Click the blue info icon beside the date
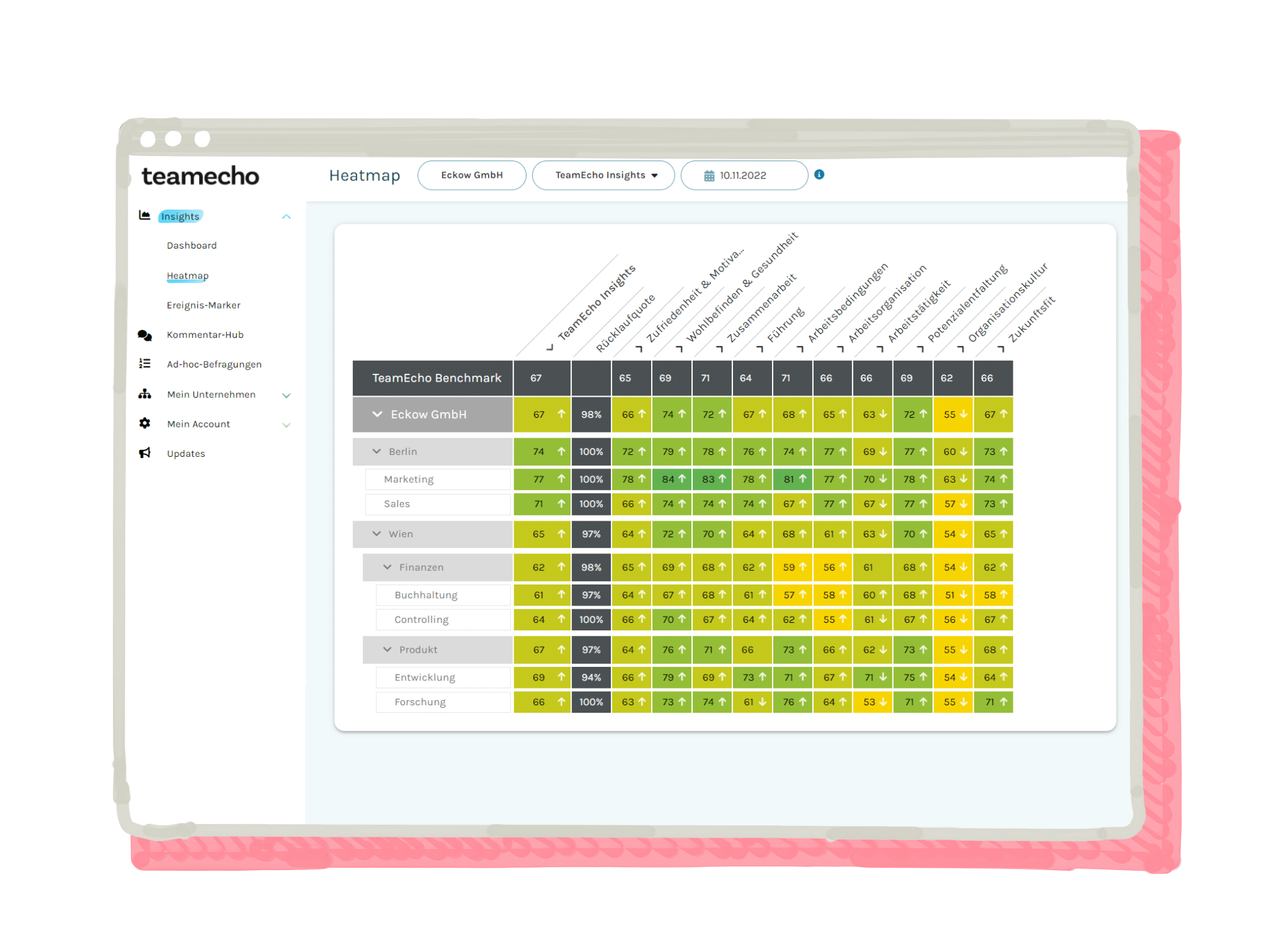1270x952 pixels. click(x=819, y=175)
